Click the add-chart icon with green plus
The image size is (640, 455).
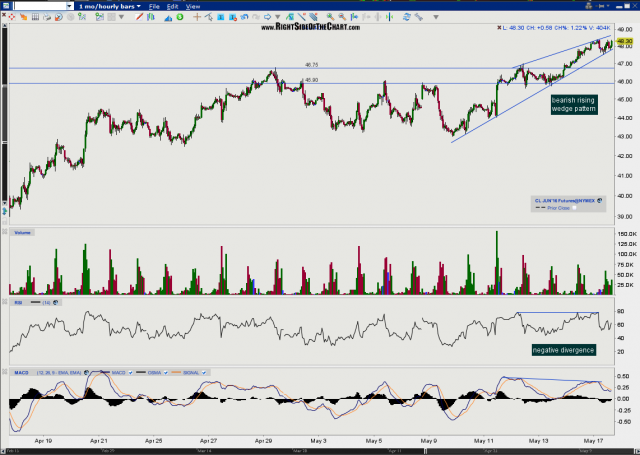100,17
